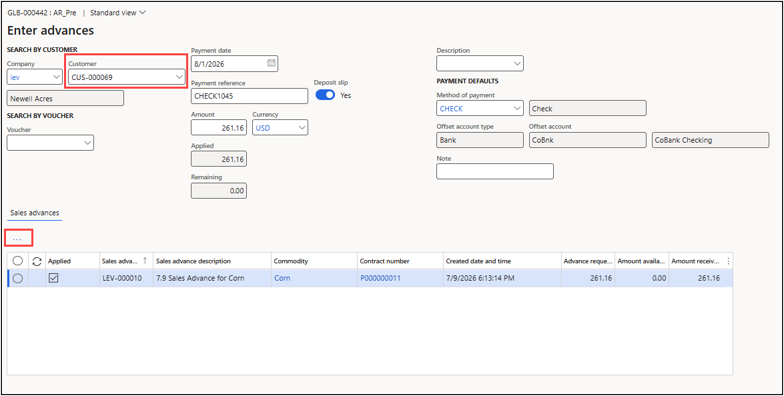Click the Applied 261.16 field
The height and width of the screenshot is (396, 784).
coord(219,159)
